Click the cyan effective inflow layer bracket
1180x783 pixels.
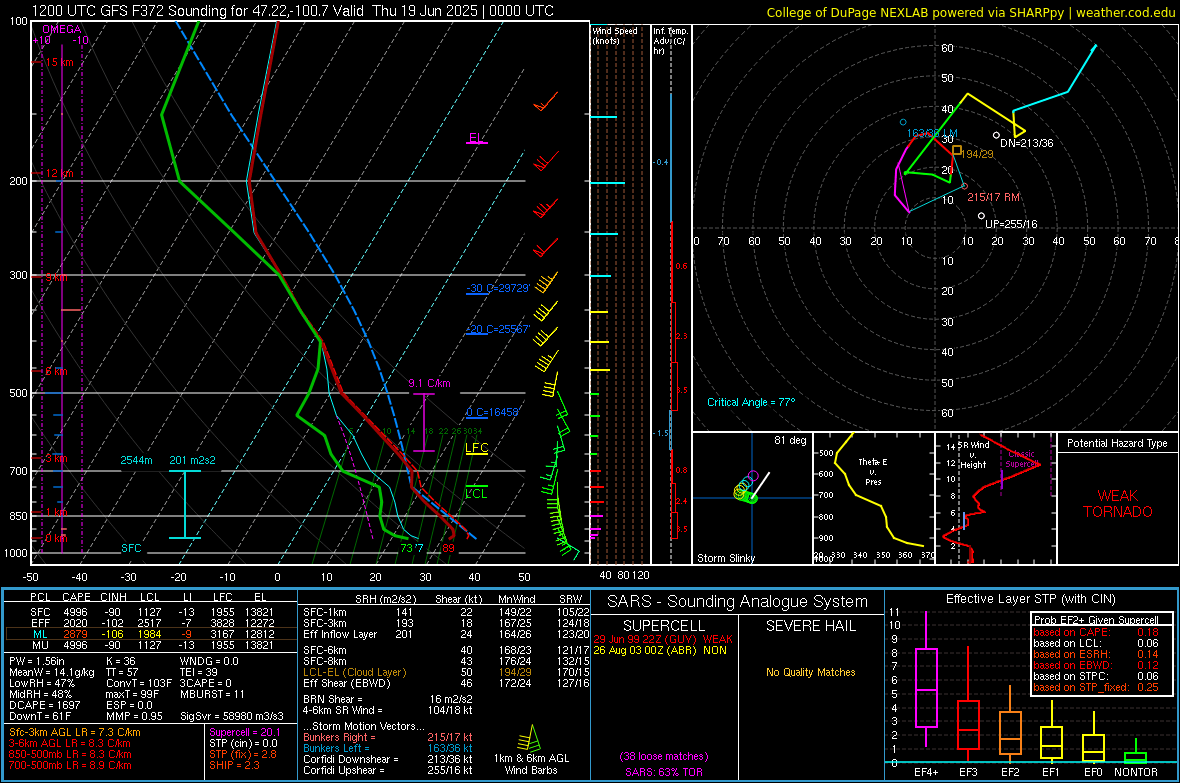point(185,504)
